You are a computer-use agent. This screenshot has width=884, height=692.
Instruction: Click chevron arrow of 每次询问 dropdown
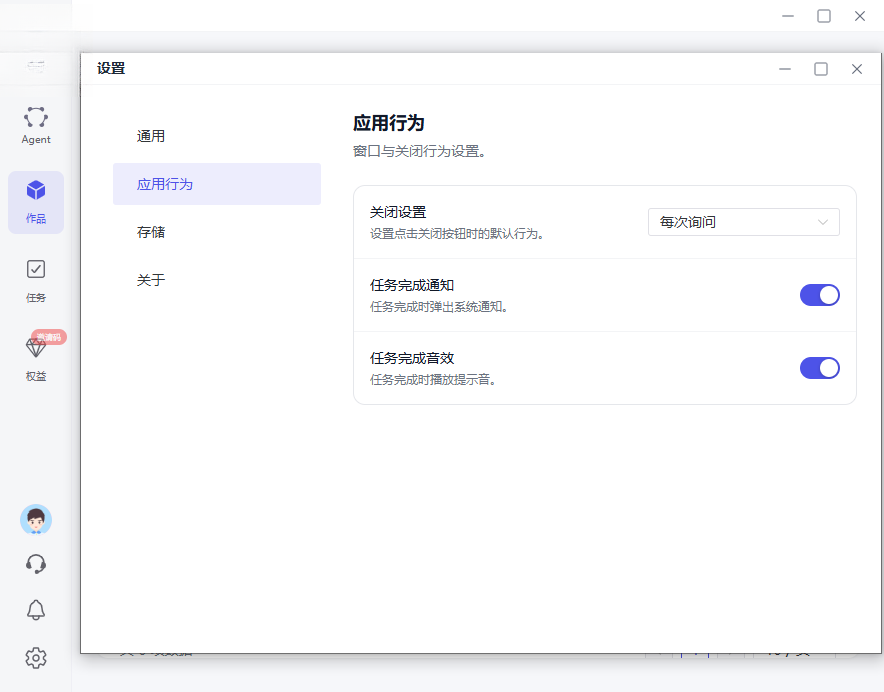tap(823, 222)
